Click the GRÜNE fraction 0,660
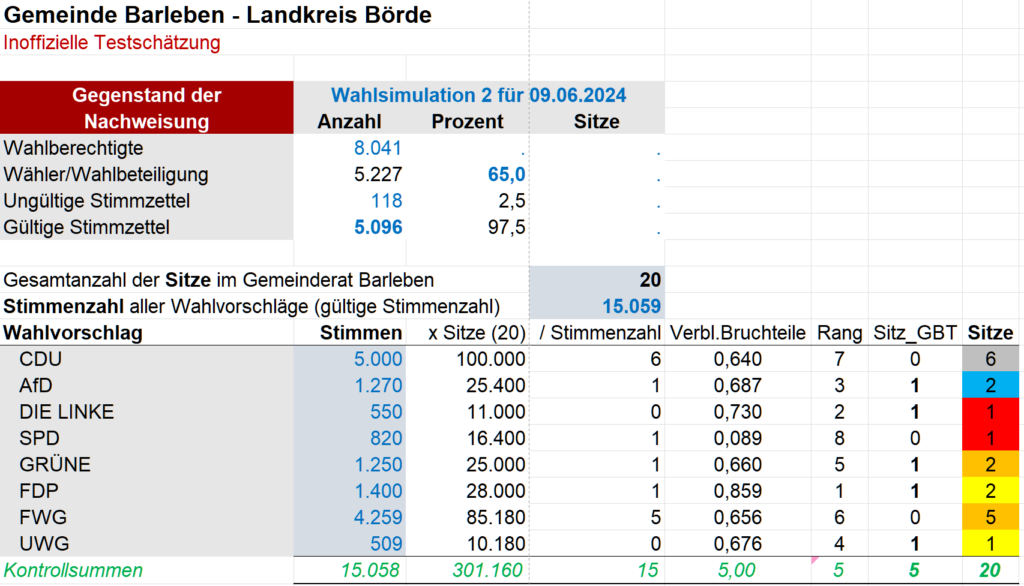 click(x=738, y=464)
